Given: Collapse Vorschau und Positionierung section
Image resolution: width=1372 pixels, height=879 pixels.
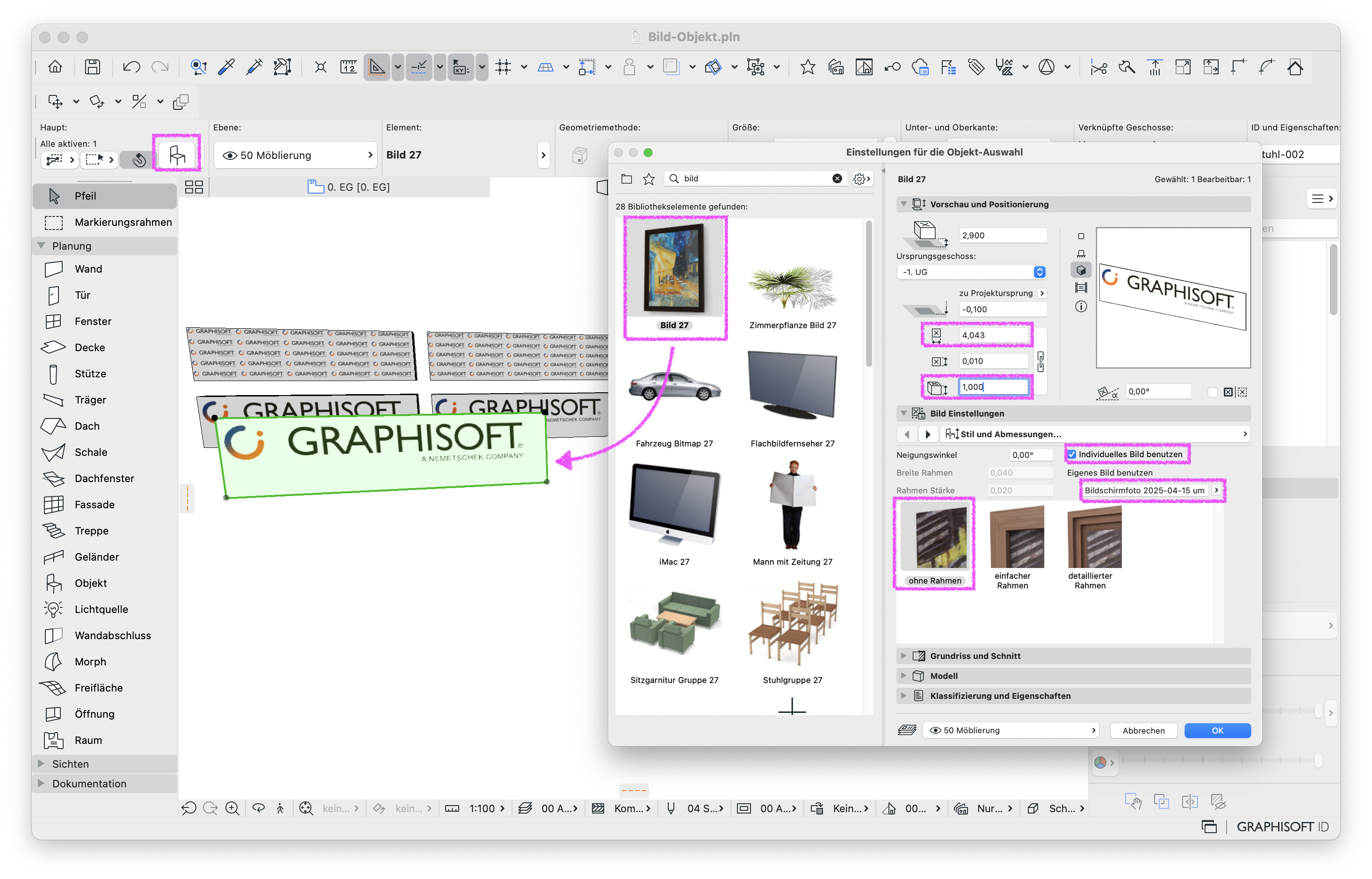Looking at the screenshot, I should (x=904, y=204).
